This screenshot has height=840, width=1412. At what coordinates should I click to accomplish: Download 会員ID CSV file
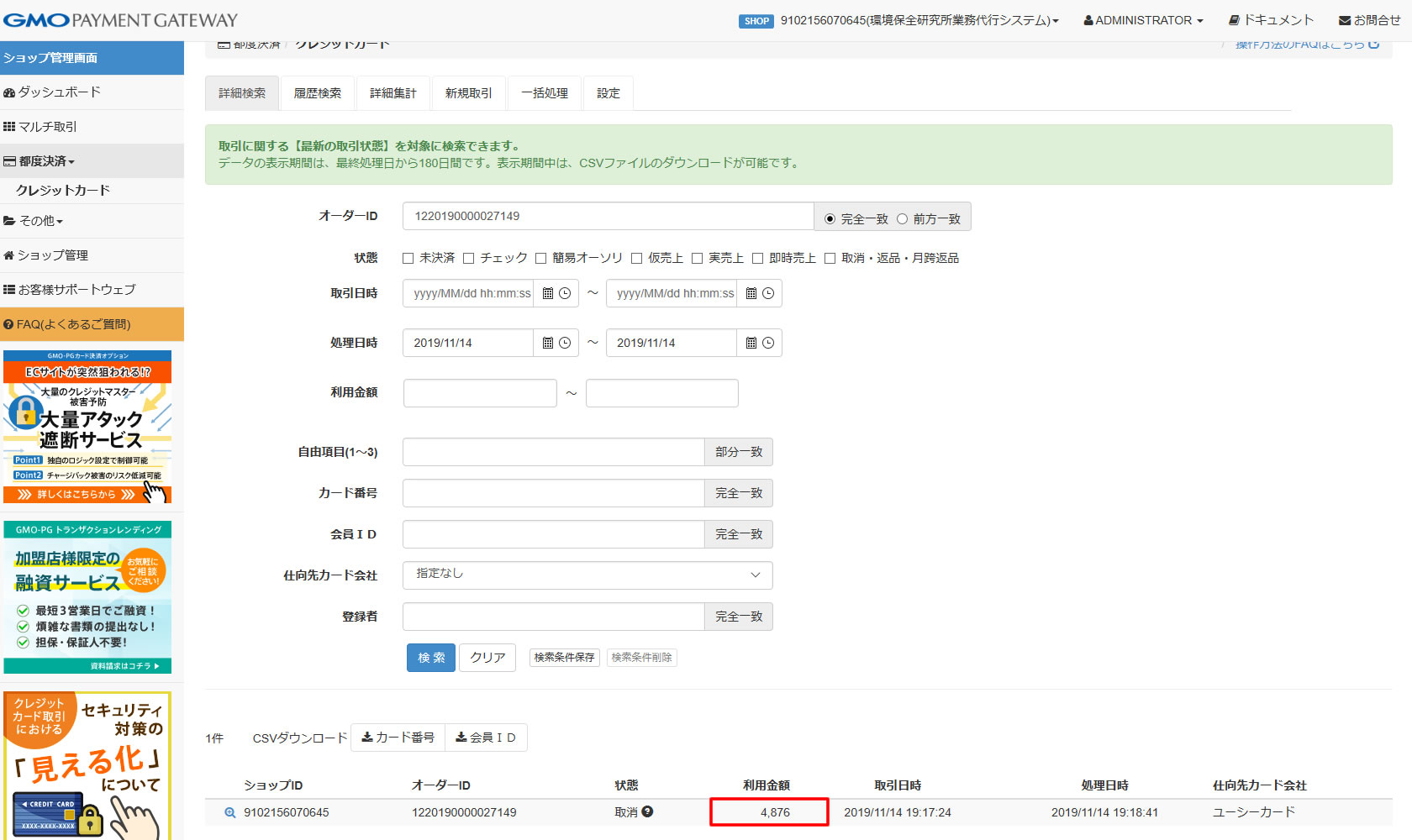click(486, 738)
